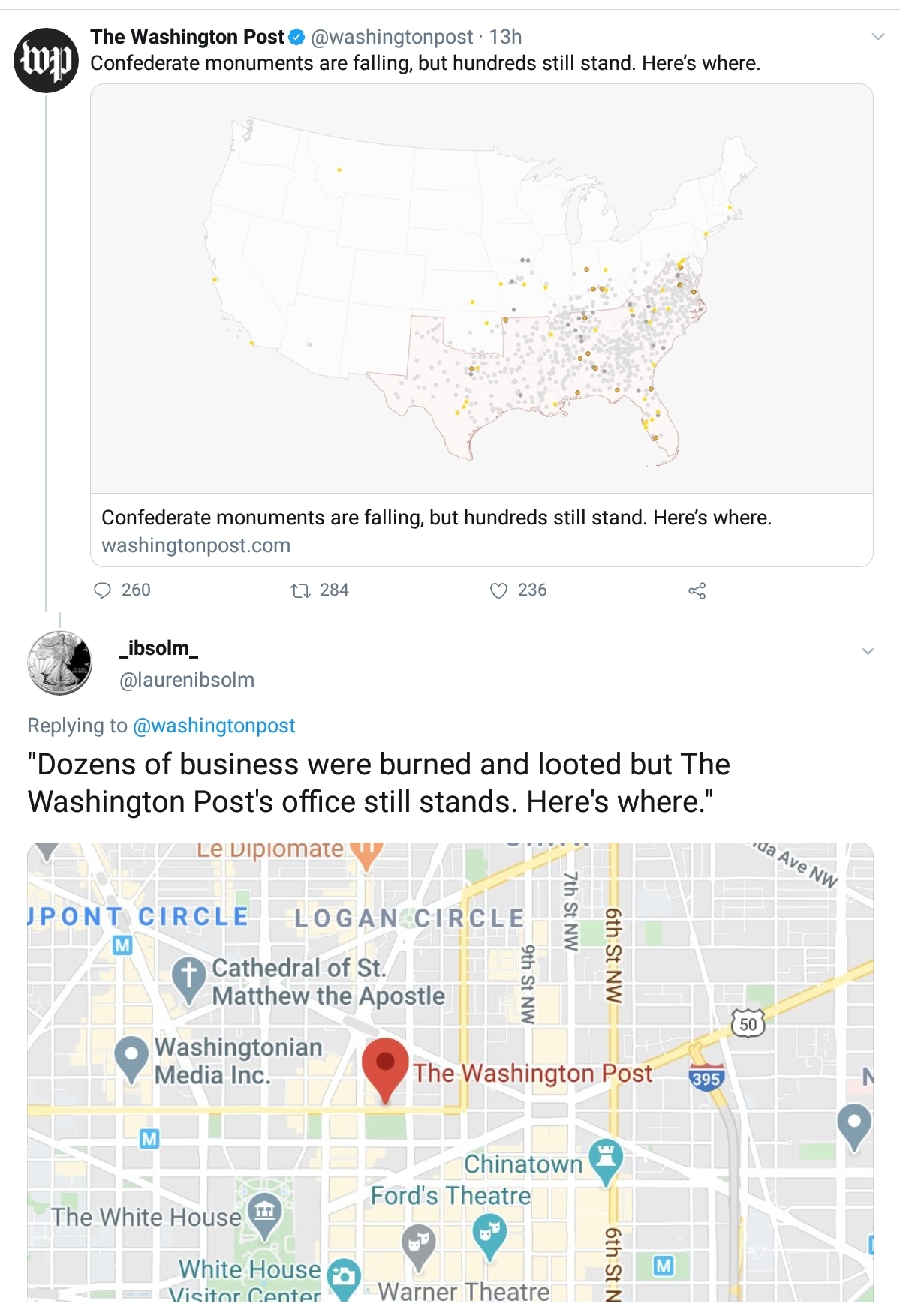Image resolution: width=900 pixels, height=1316 pixels.
Task: Open the washingtonpost.com article link
Action: (196, 545)
